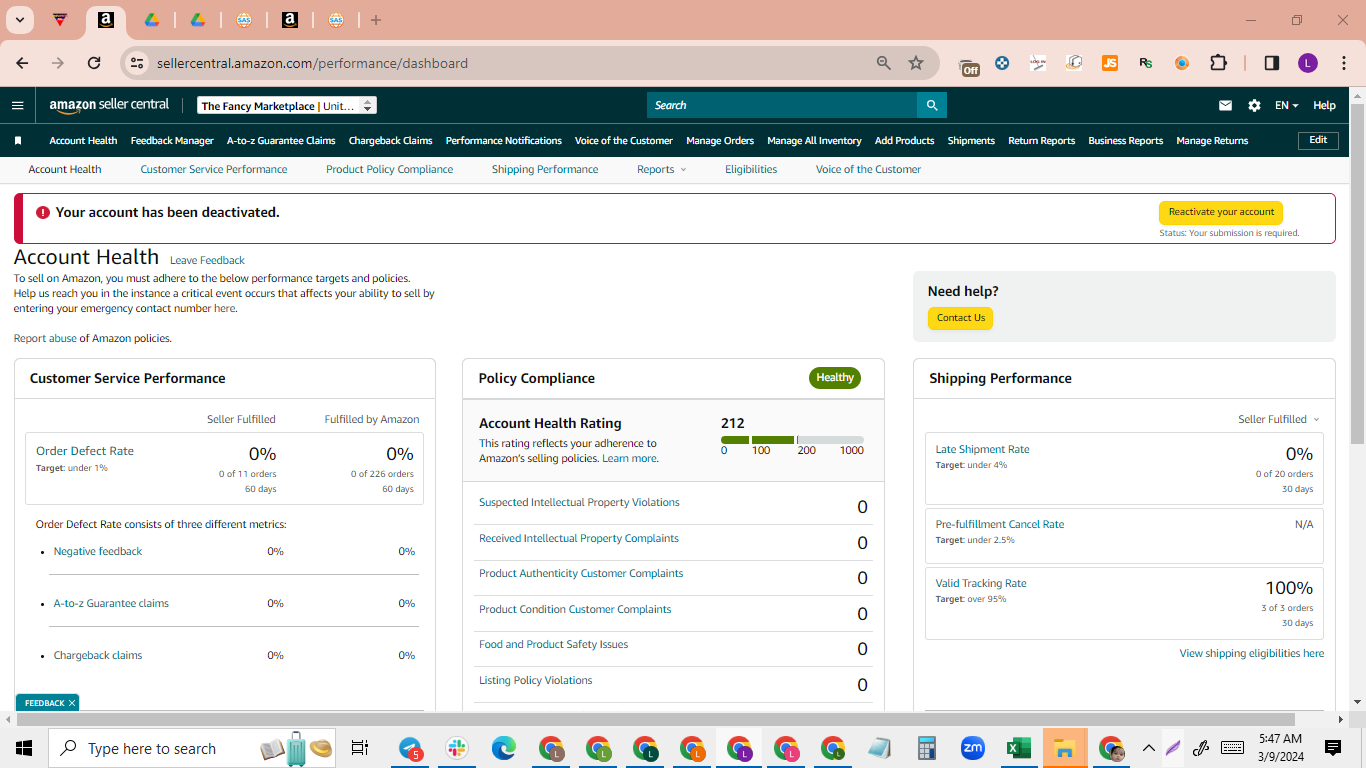The height and width of the screenshot is (768, 1366).
Task: Open Suspected Intellectual Property Violations link
Action: pos(579,503)
